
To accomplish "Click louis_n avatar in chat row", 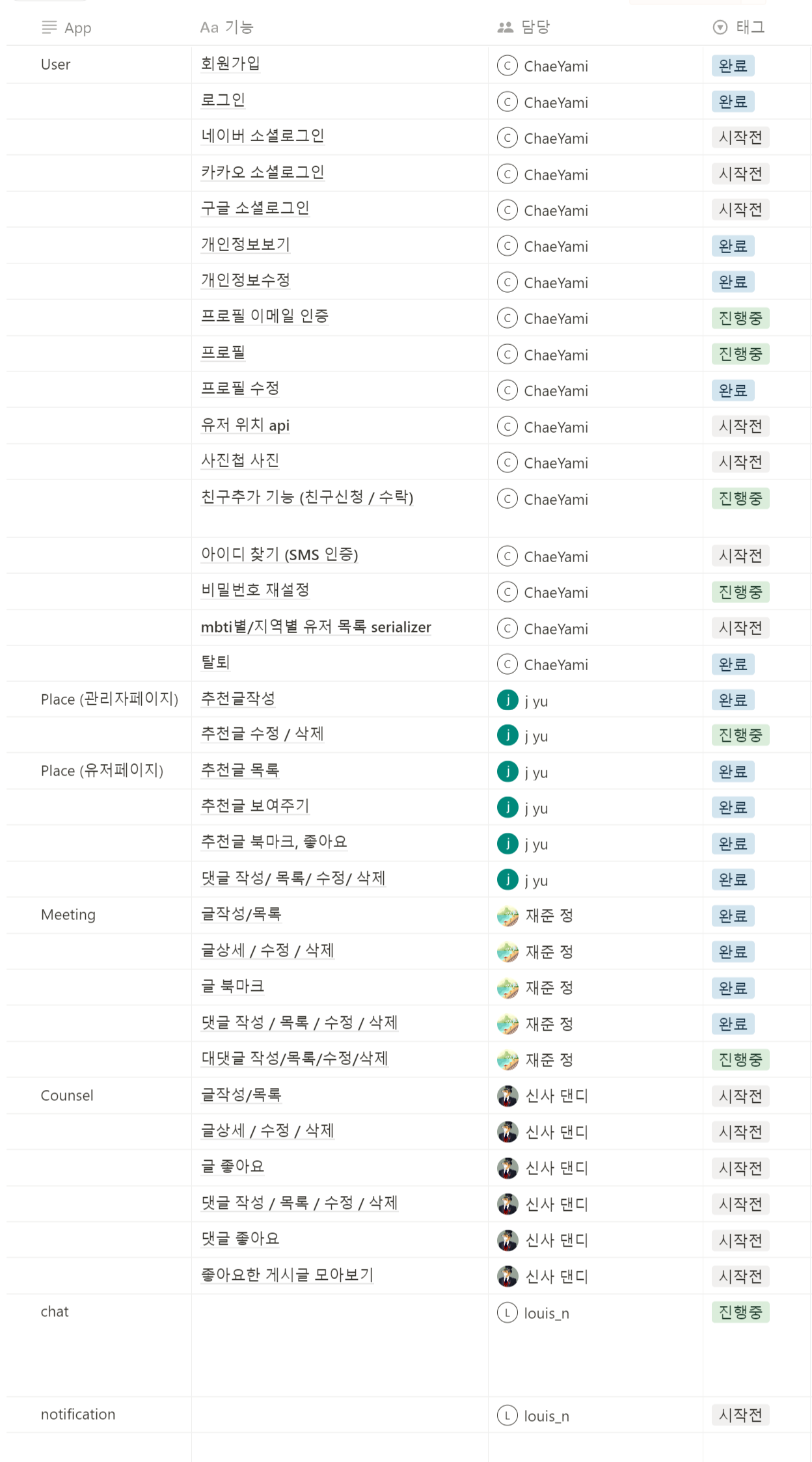I will pos(507,1312).
